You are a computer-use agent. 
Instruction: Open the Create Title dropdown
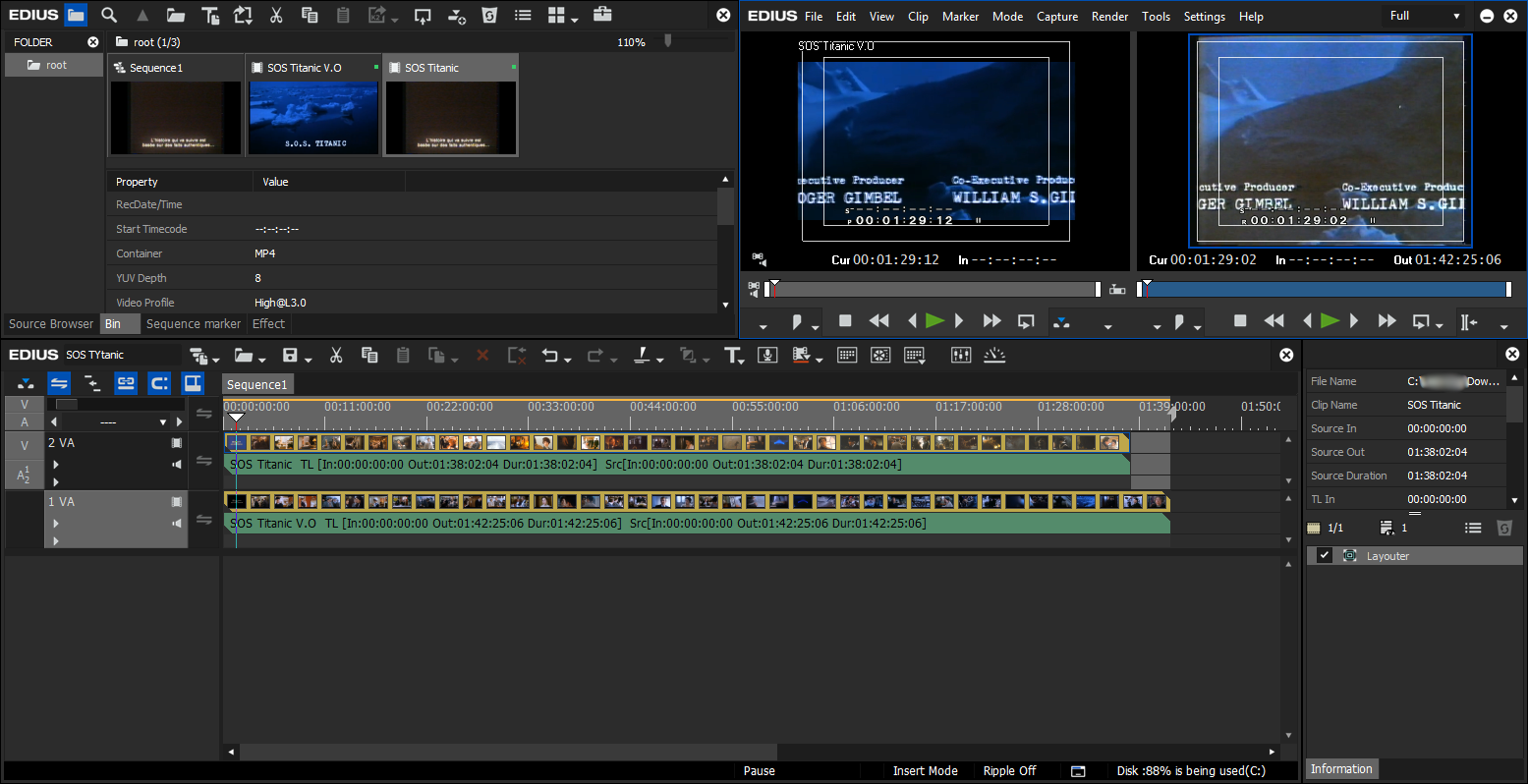pos(734,355)
